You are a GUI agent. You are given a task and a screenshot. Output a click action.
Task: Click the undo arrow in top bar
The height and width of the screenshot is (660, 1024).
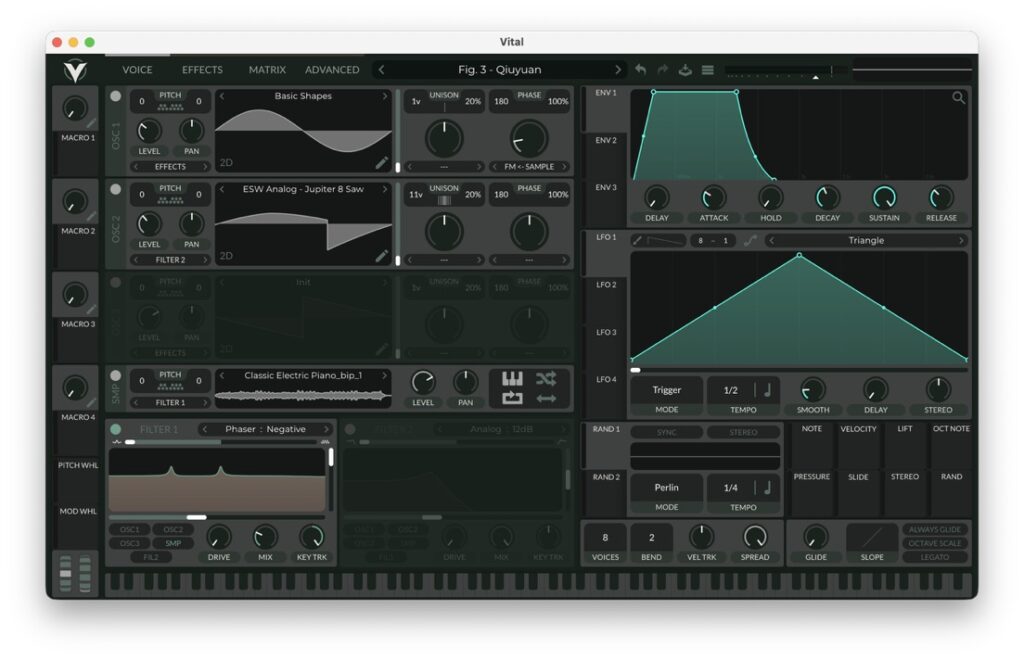(x=640, y=70)
